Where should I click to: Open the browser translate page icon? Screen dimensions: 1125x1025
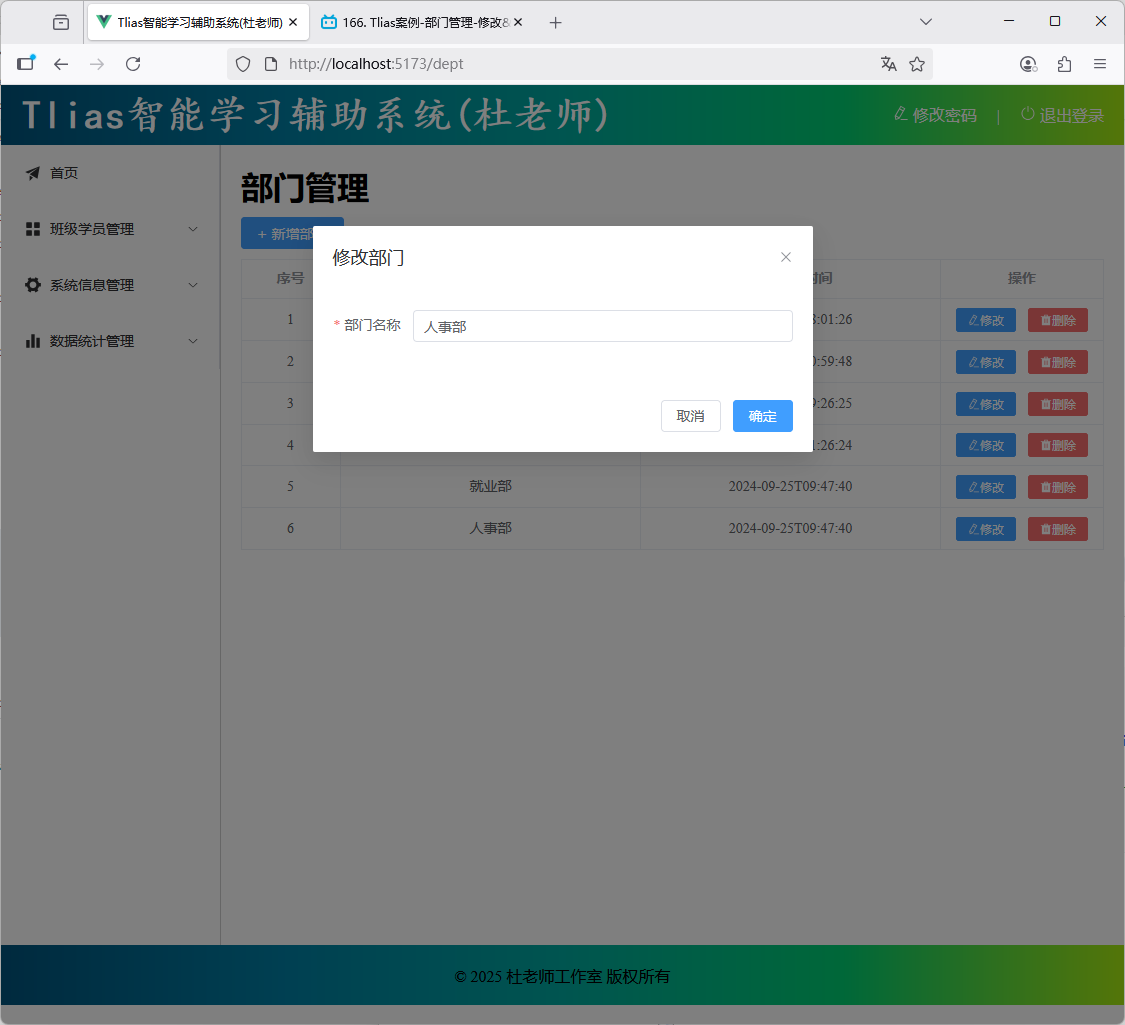[x=888, y=64]
